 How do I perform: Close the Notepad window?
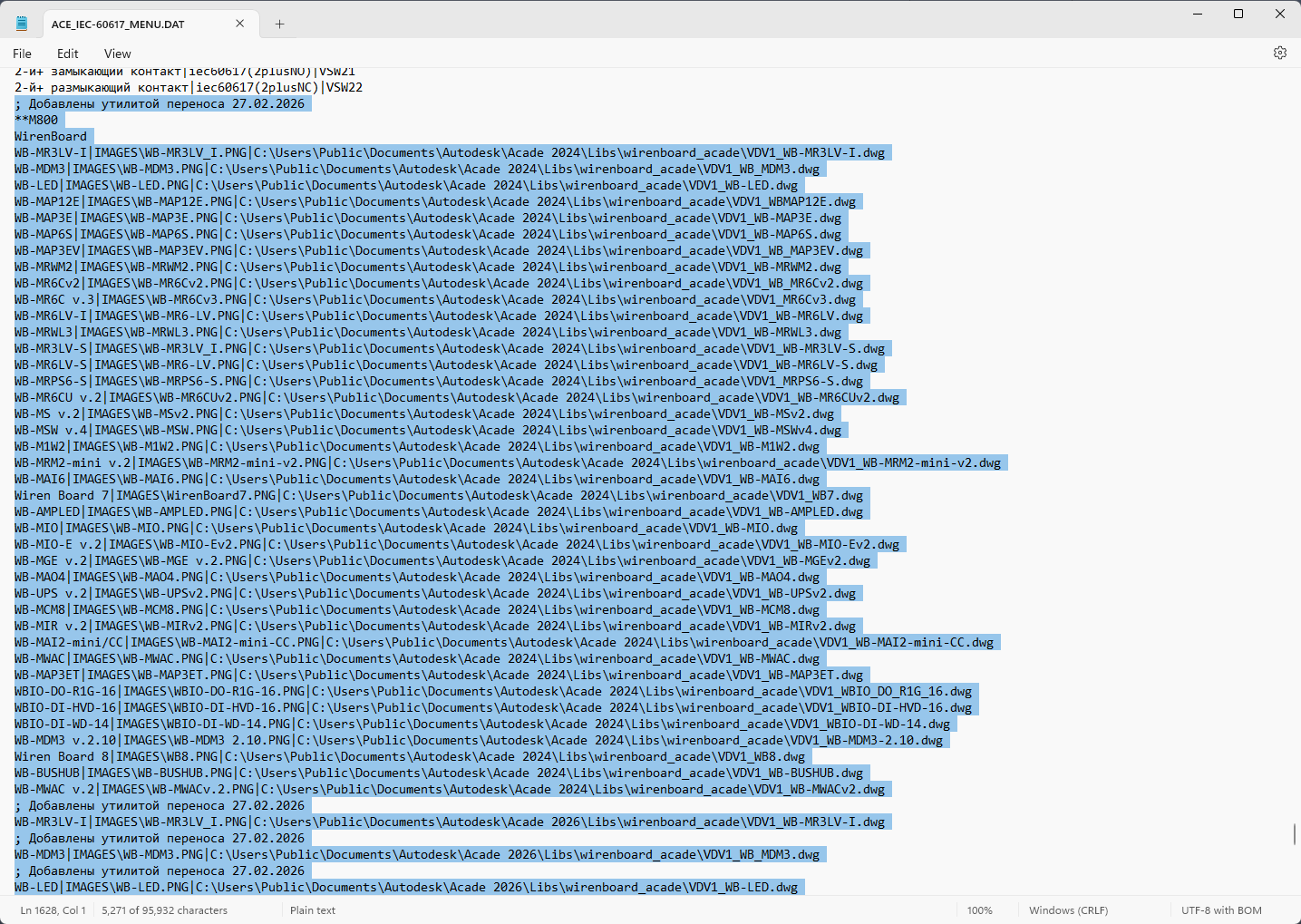tap(1279, 14)
